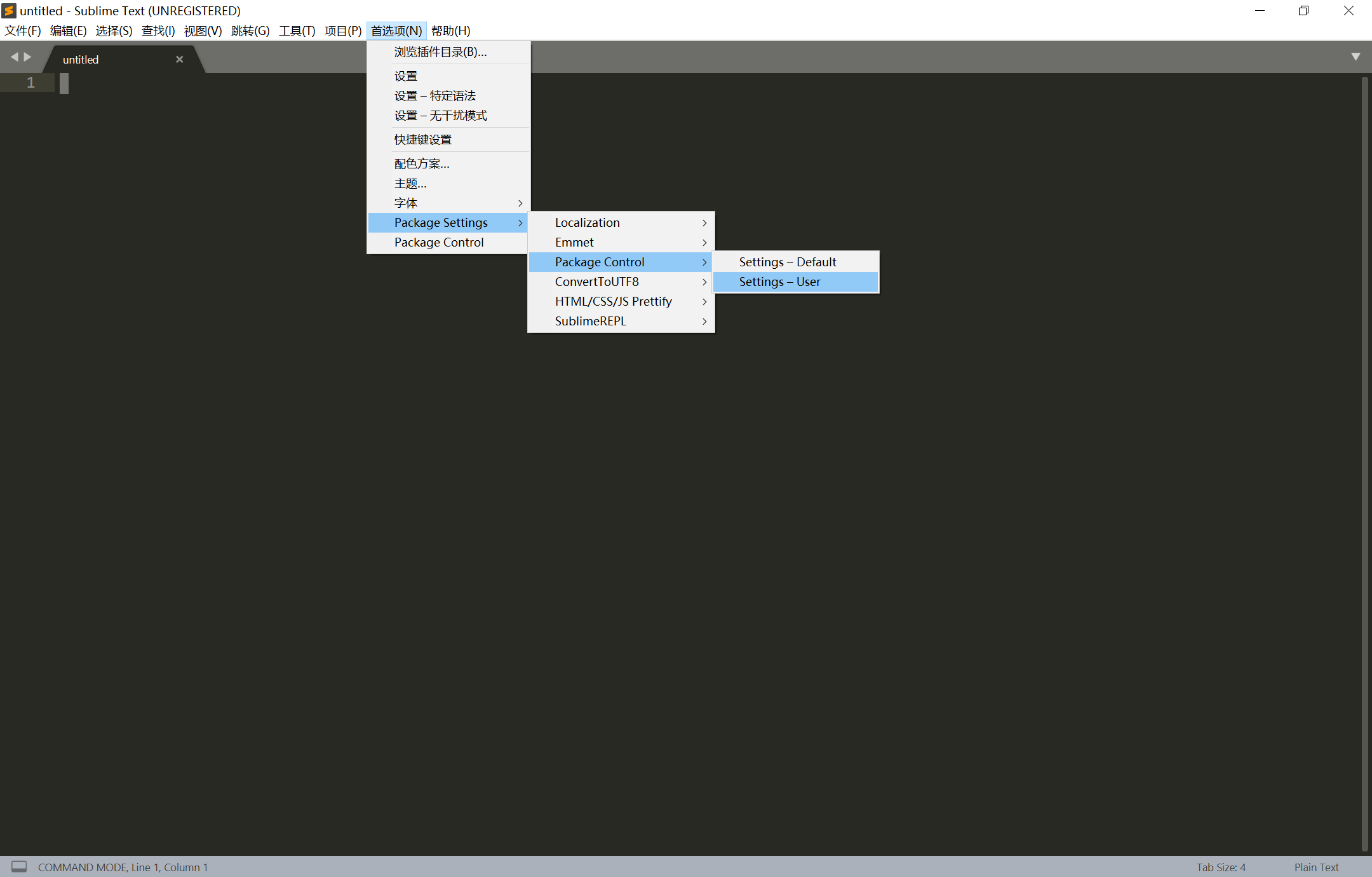Minimize the Sublime Text window
1372x877 pixels.
tap(1260, 11)
